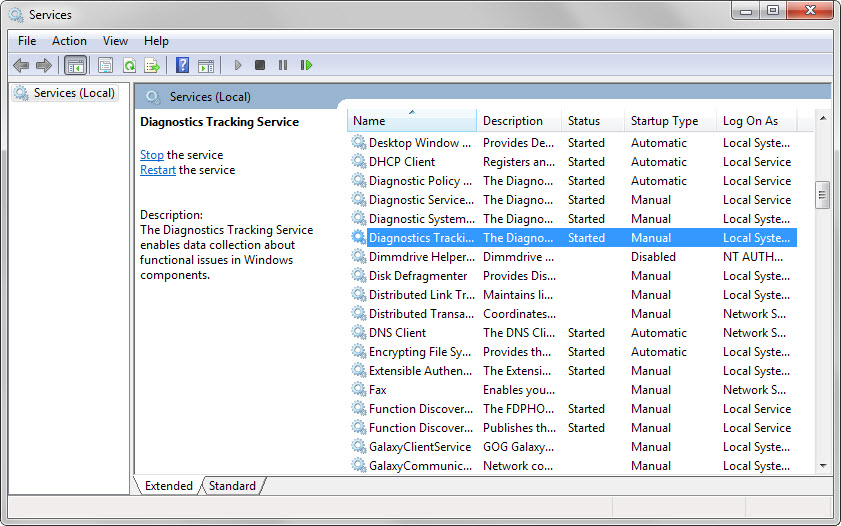Image resolution: width=841 pixels, height=526 pixels.
Task: Sort by the Description column header
Action: [x=519, y=121]
